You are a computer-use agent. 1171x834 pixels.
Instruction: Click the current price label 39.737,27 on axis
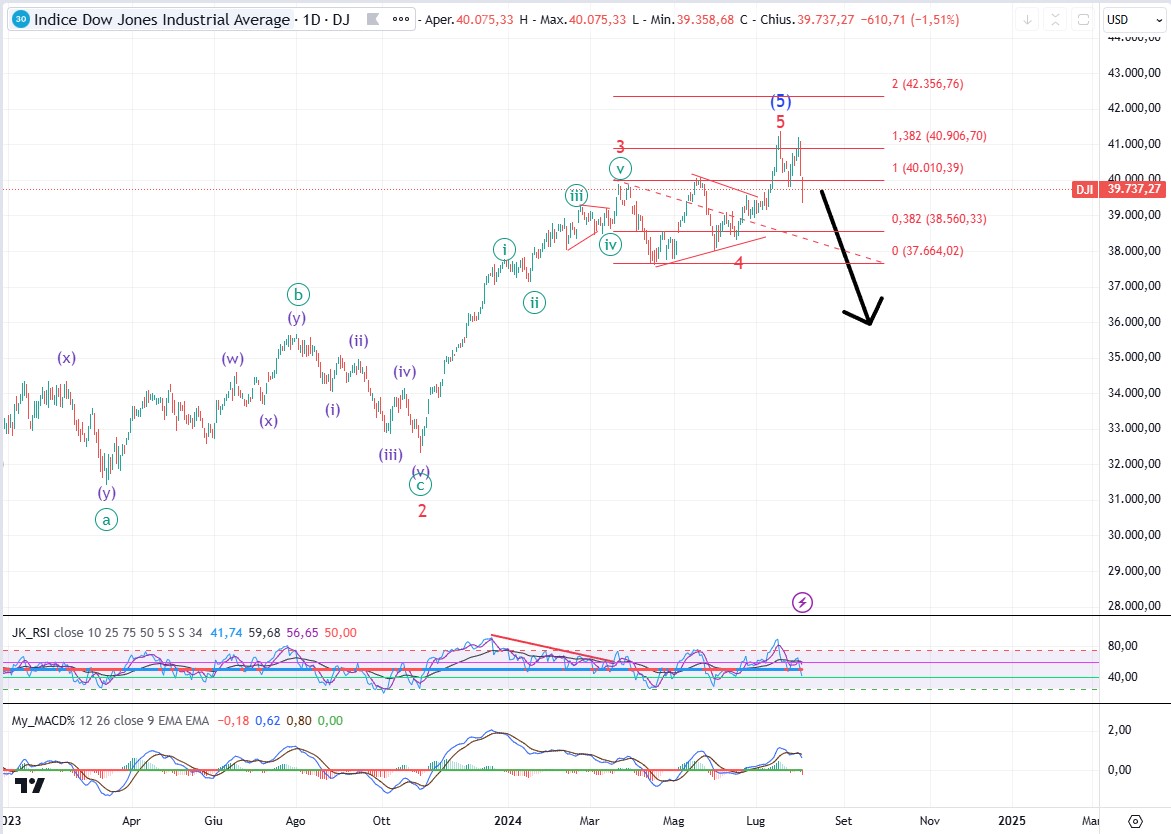[x=1134, y=190]
